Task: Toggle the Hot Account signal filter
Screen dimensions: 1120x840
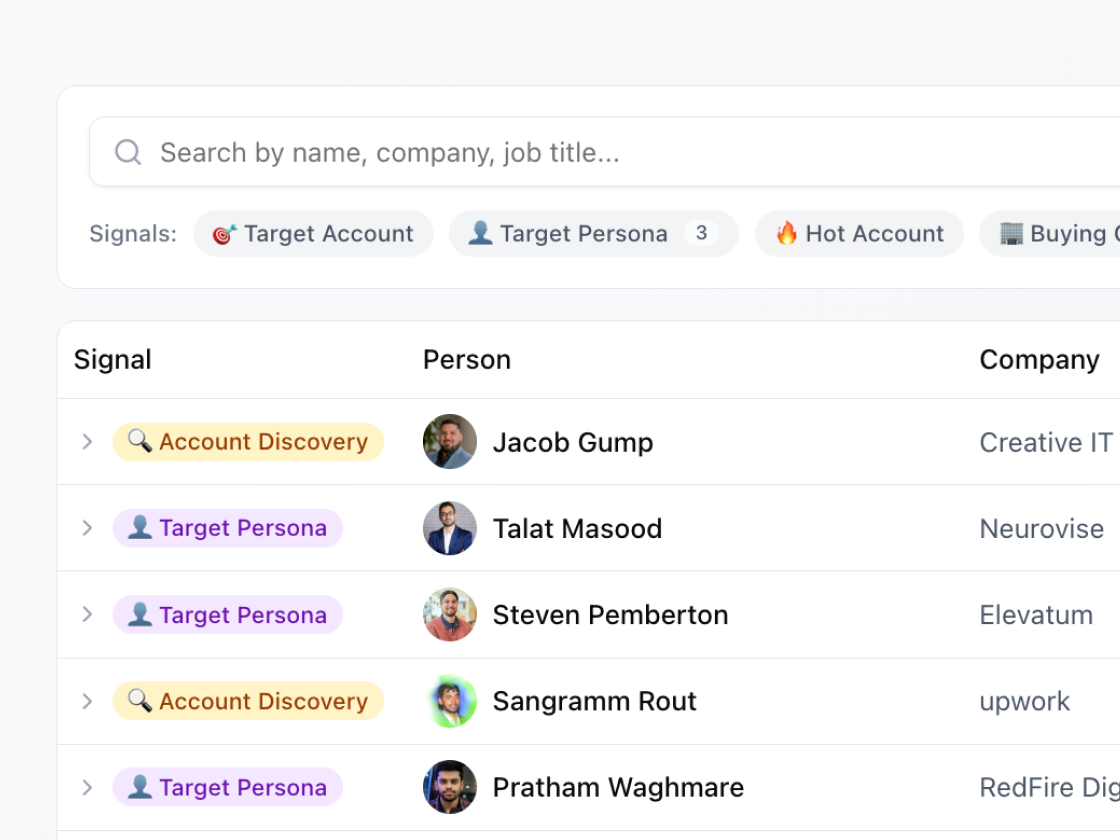Action: point(859,233)
